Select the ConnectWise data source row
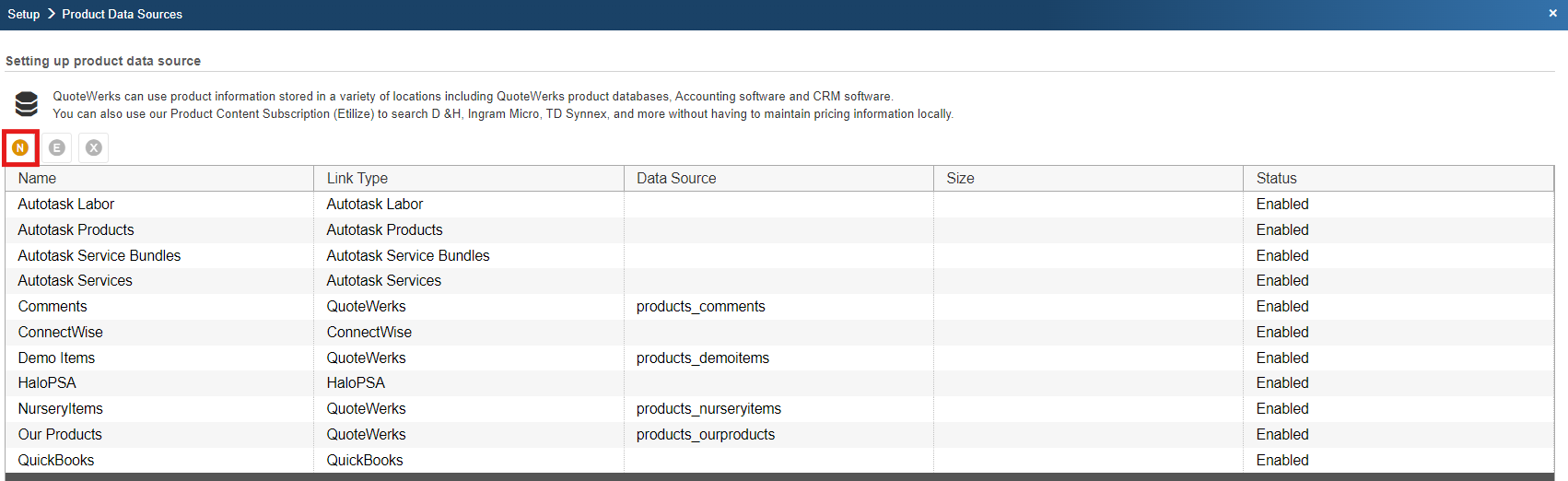This screenshot has height=481, width=1568. [61, 332]
